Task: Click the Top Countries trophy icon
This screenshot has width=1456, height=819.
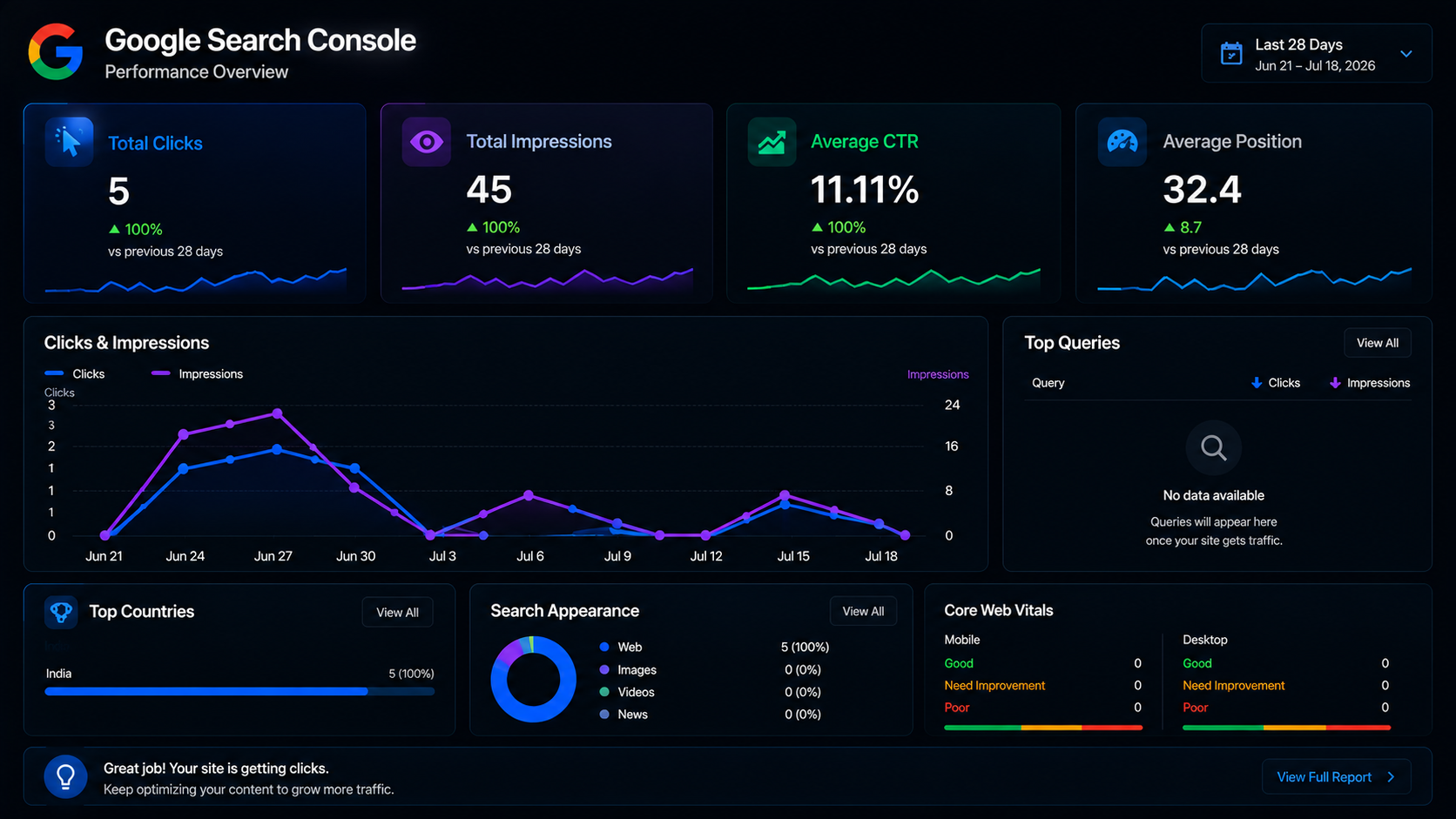Action: tap(61, 612)
